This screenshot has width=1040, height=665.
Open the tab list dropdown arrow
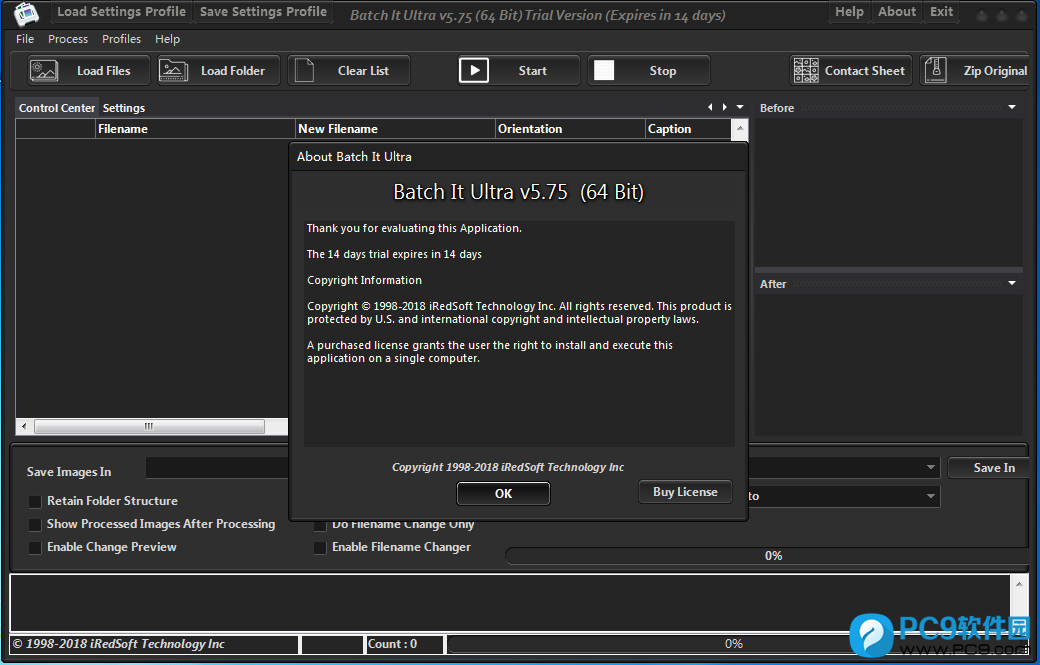tap(740, 107)
